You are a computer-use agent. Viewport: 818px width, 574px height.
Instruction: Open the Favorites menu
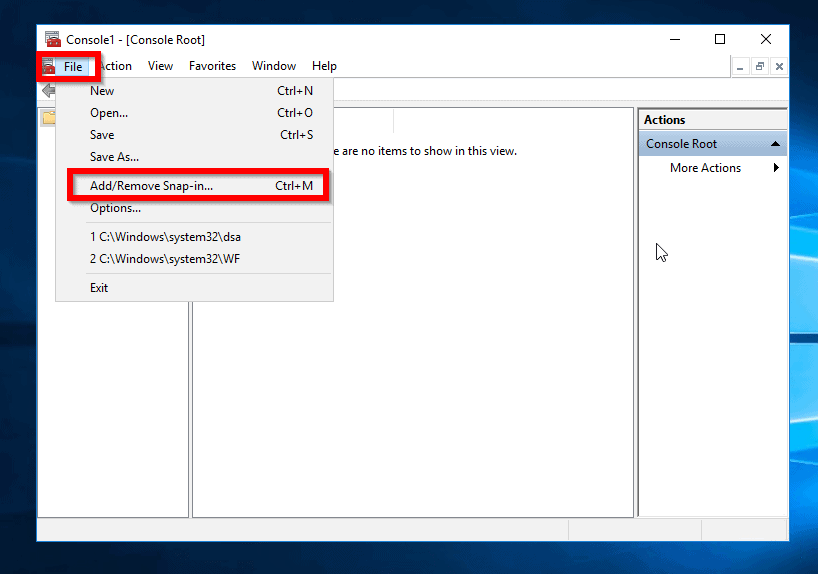tap(212, 66)
